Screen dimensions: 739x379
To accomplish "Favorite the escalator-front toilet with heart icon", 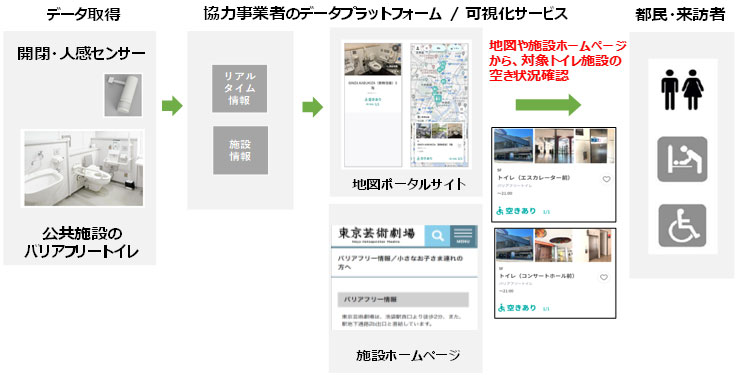I will pyautogui.click(x=606, y=179).
